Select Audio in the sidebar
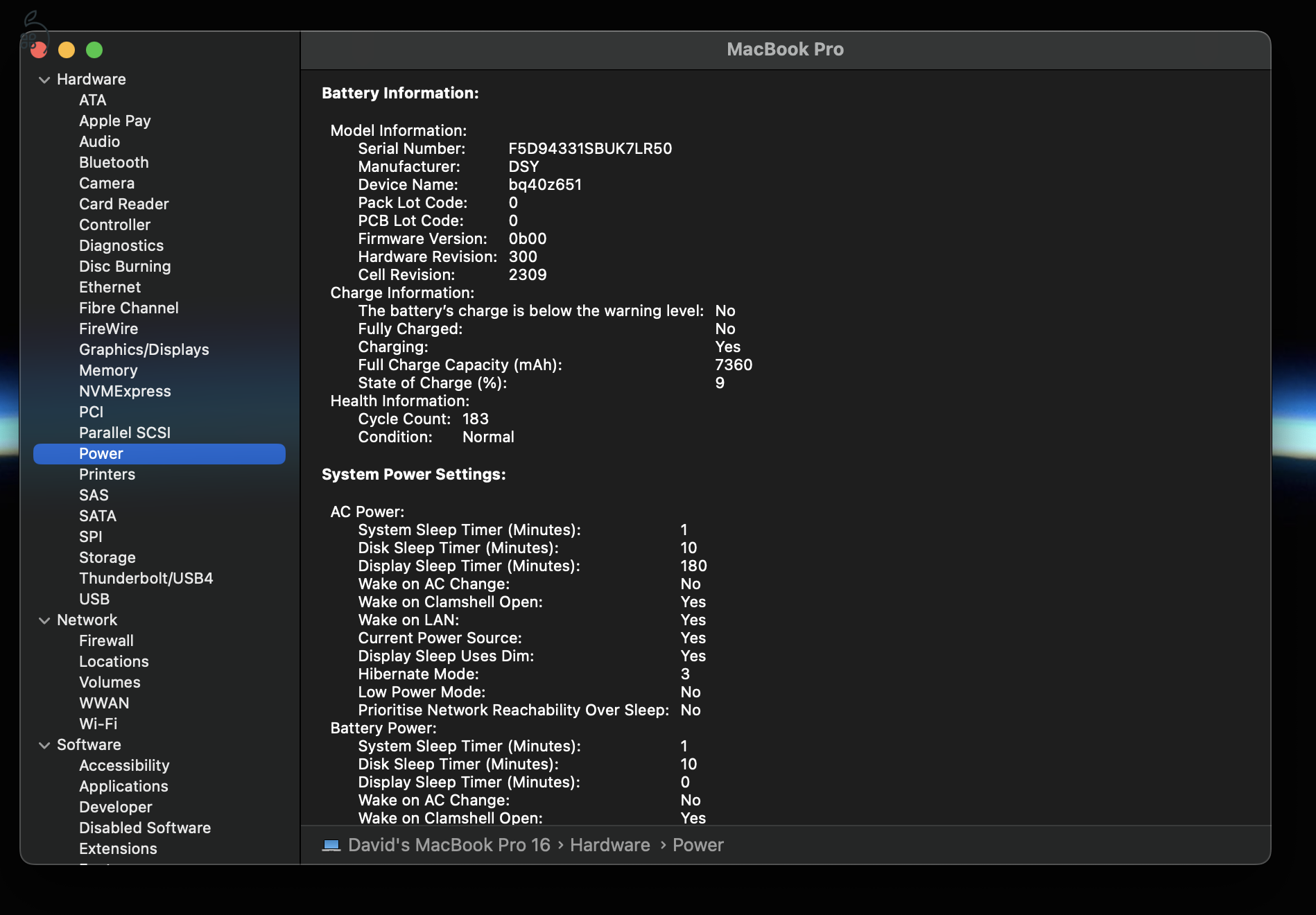1316x915 pixels. coord(99,141)
